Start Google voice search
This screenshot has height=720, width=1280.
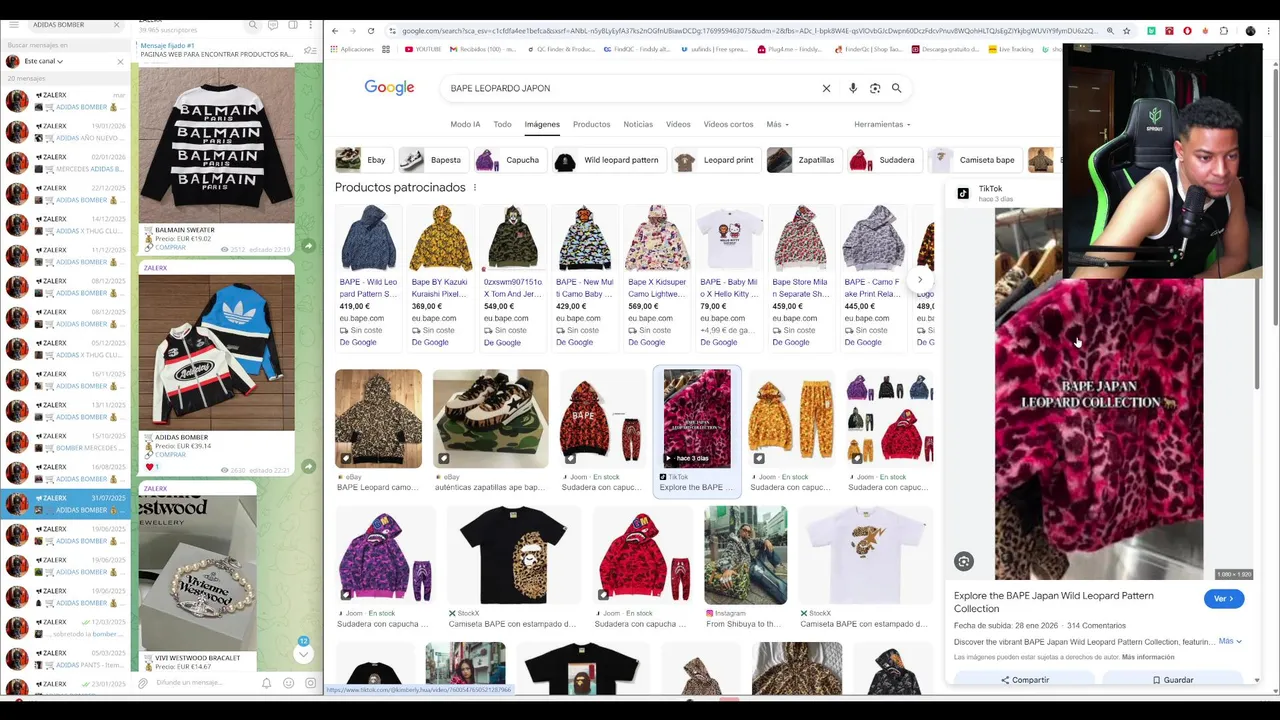tap(853, 88)
